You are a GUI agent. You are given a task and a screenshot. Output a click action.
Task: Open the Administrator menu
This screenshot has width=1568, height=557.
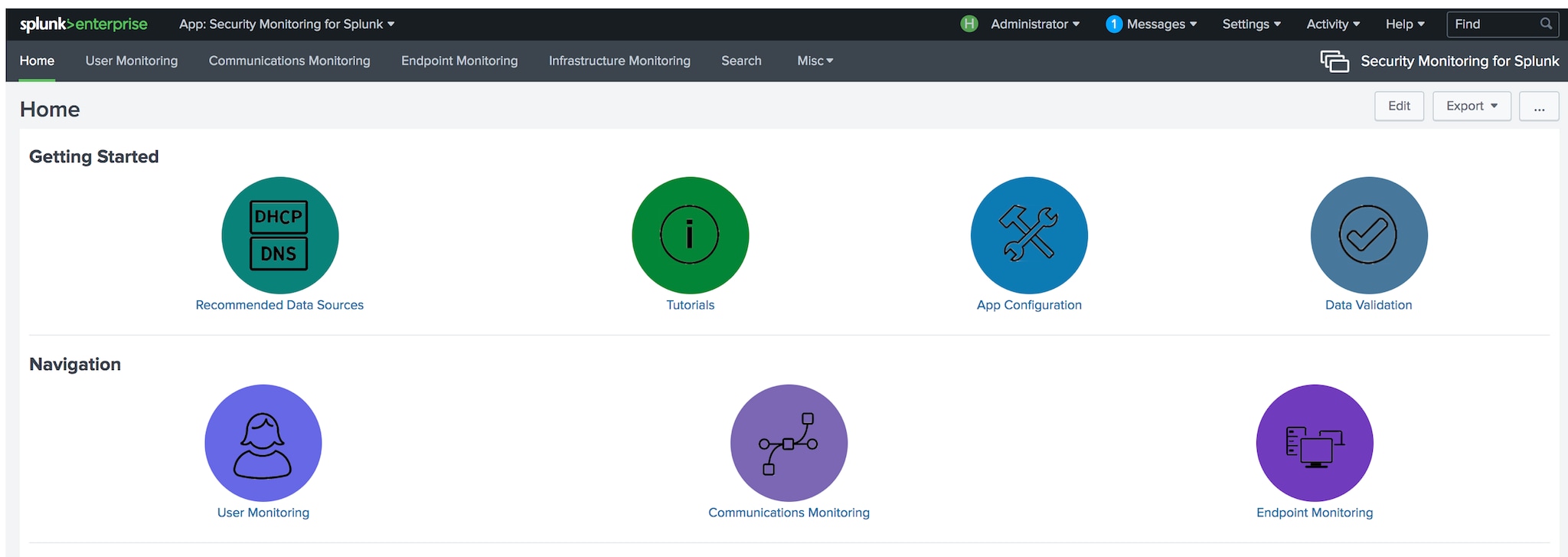(1035, 25)
